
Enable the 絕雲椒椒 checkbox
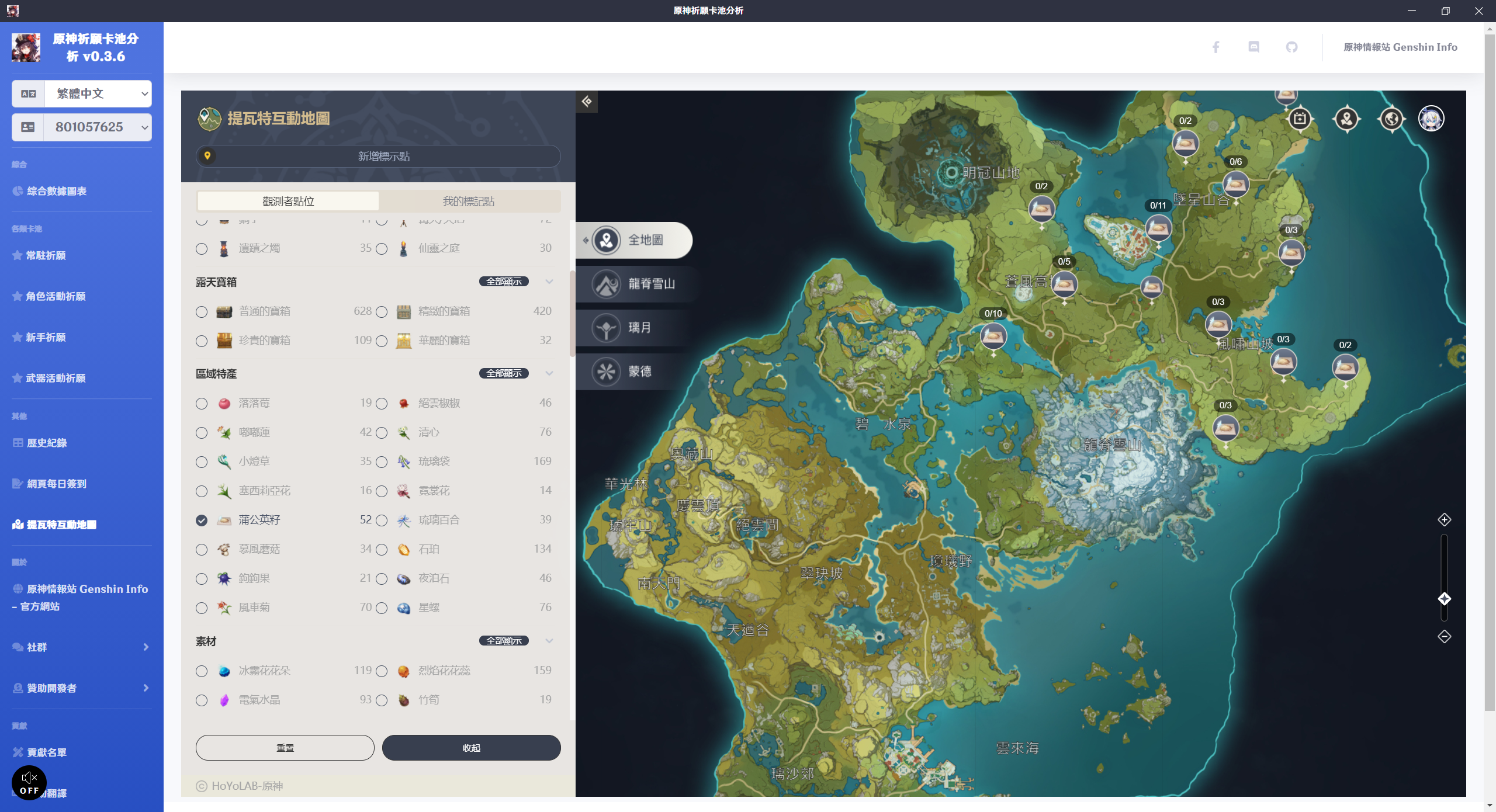click(x=382, y=403)
